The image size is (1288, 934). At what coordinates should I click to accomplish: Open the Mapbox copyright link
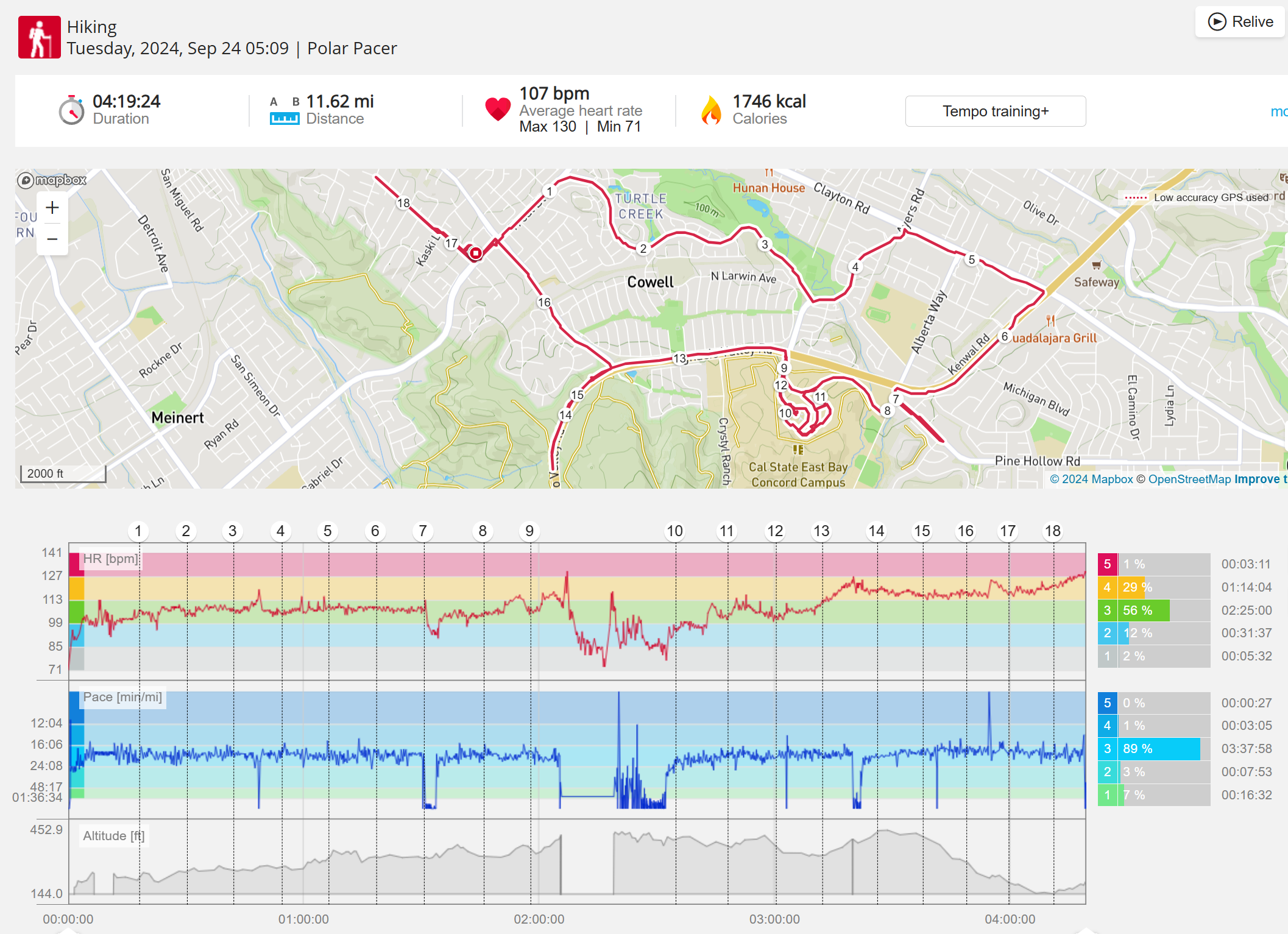pos(1091,479)
